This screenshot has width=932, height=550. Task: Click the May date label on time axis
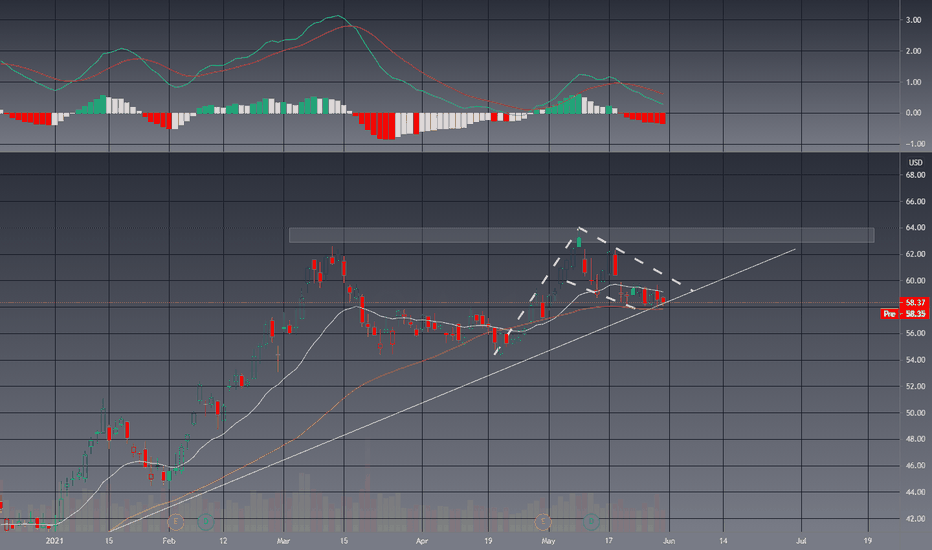(549, 540)
